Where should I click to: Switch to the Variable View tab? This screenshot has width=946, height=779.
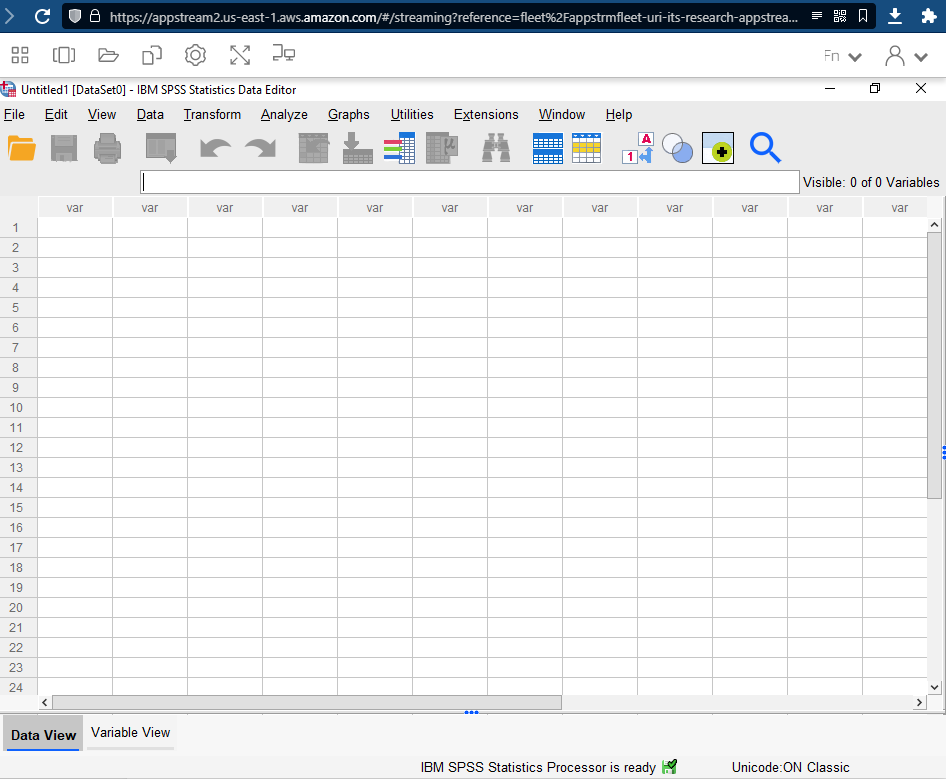point(130,733)
